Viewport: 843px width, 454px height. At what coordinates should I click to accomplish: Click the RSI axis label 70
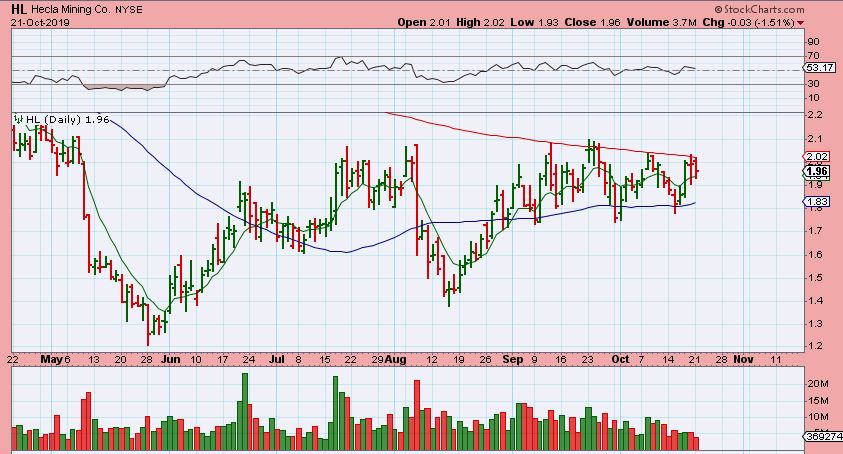tap(813, 56)
